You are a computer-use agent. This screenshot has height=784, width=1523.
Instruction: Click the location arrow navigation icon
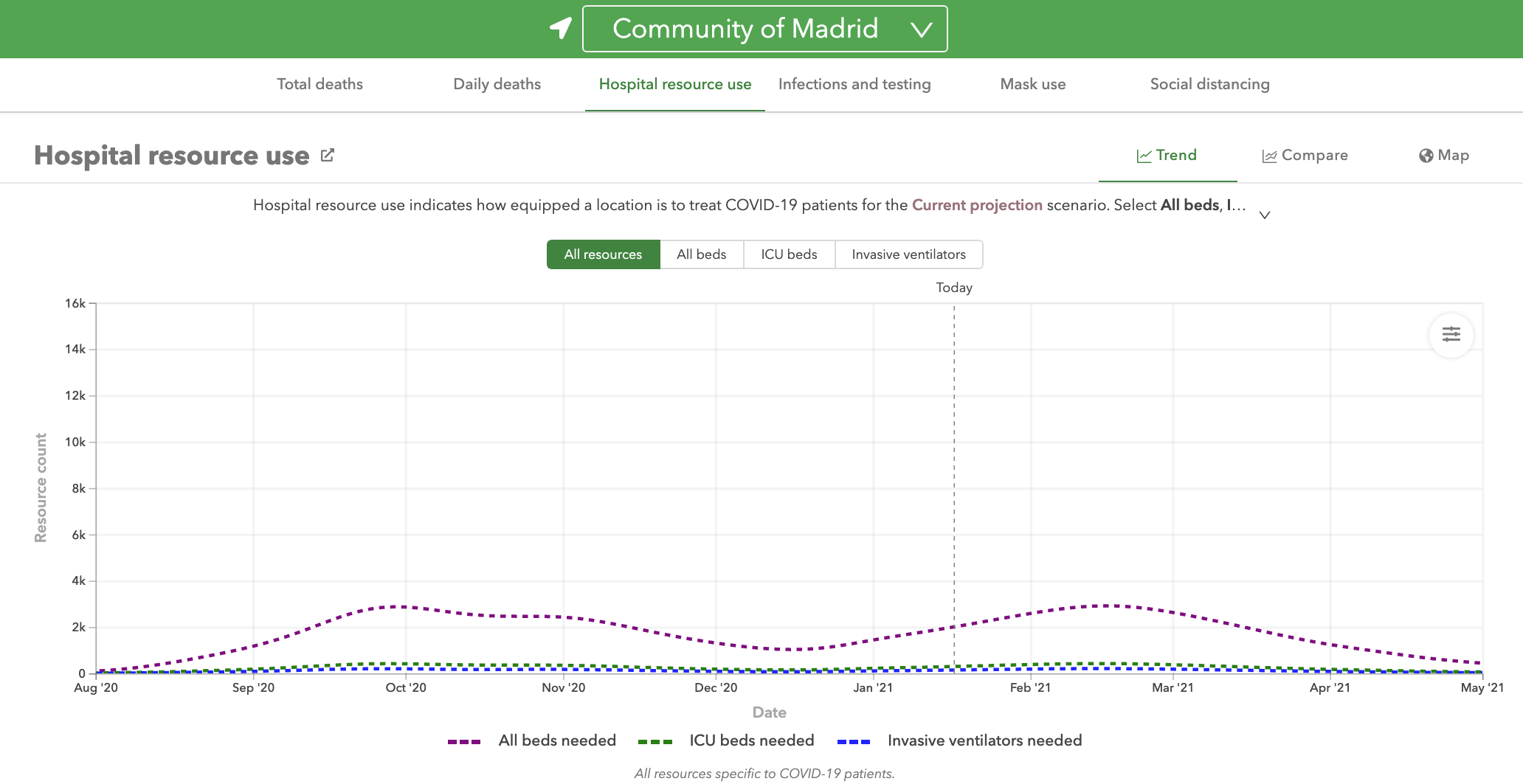561,28
